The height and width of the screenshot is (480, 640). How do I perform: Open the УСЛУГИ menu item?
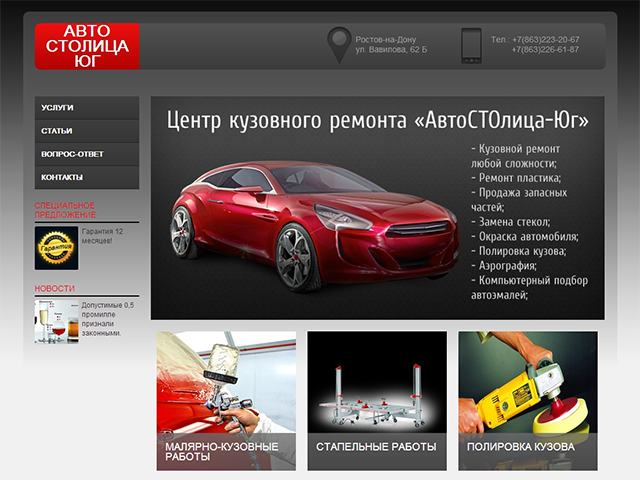87,108
